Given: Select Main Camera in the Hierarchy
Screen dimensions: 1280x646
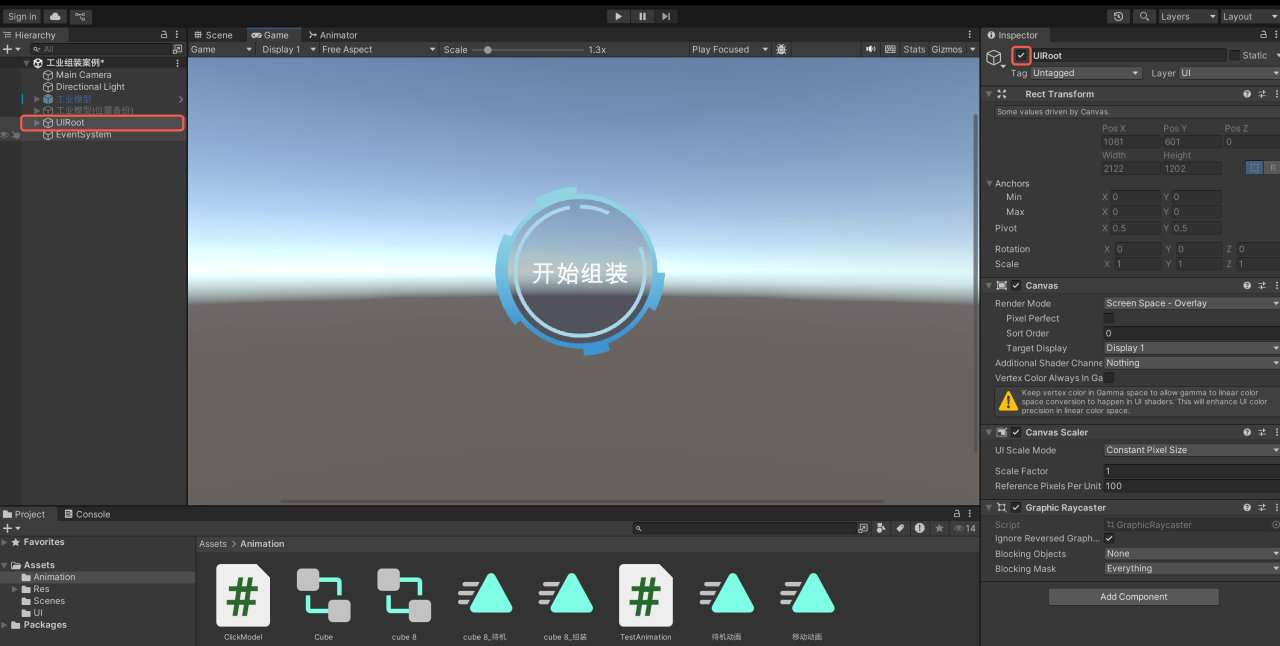Looking at the screenshot, I should (x=84, y=75).
